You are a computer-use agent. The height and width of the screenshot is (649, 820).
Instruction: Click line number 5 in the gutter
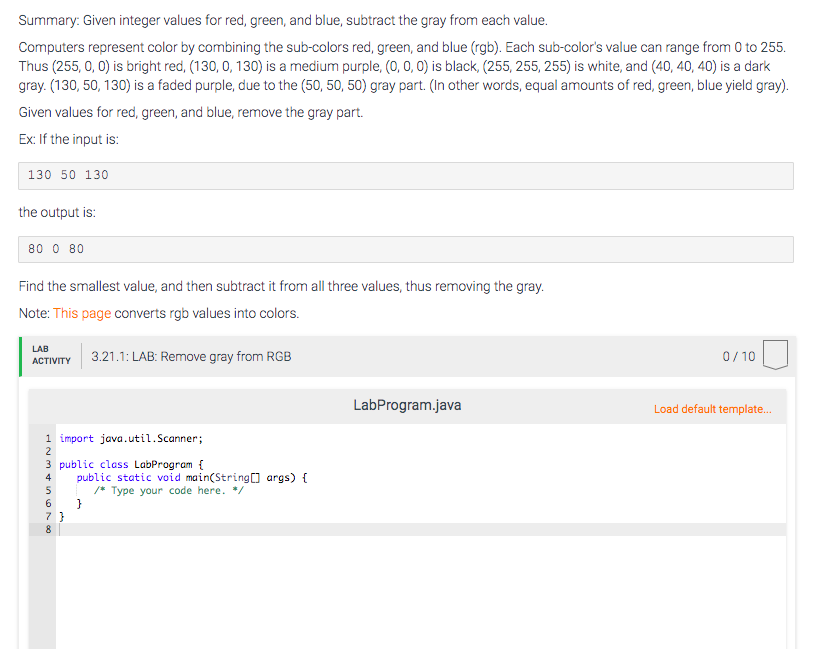point(48,490)
